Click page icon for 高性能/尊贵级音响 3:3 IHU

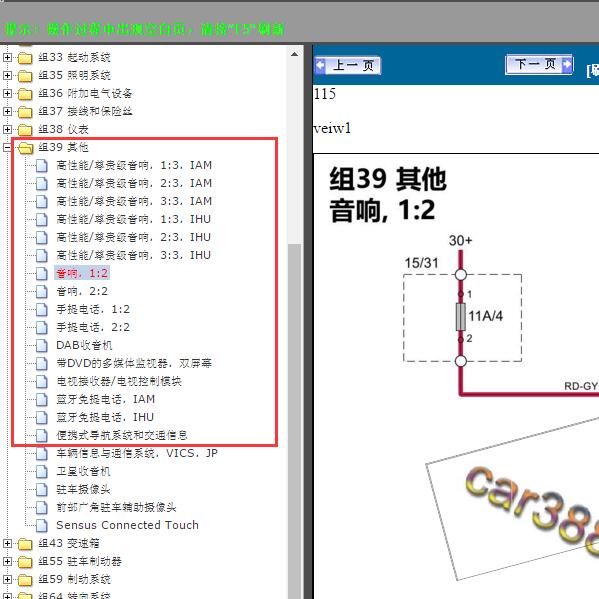(x=42, y=255)
